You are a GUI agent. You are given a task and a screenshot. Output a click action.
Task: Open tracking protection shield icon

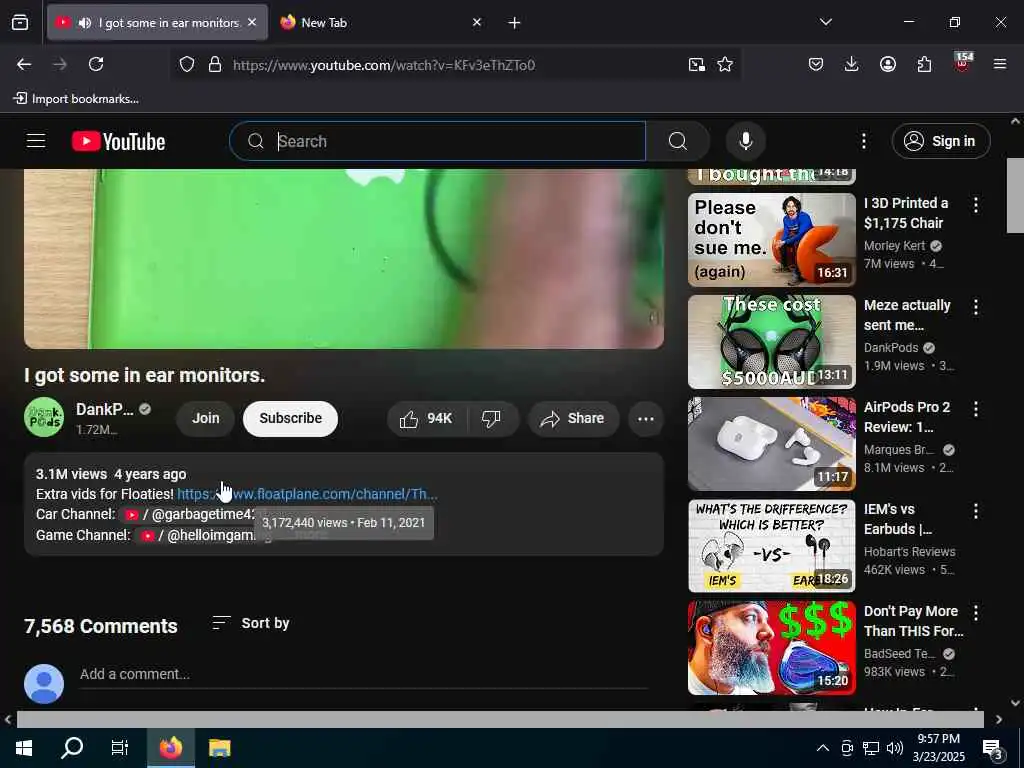pos(187,64)
